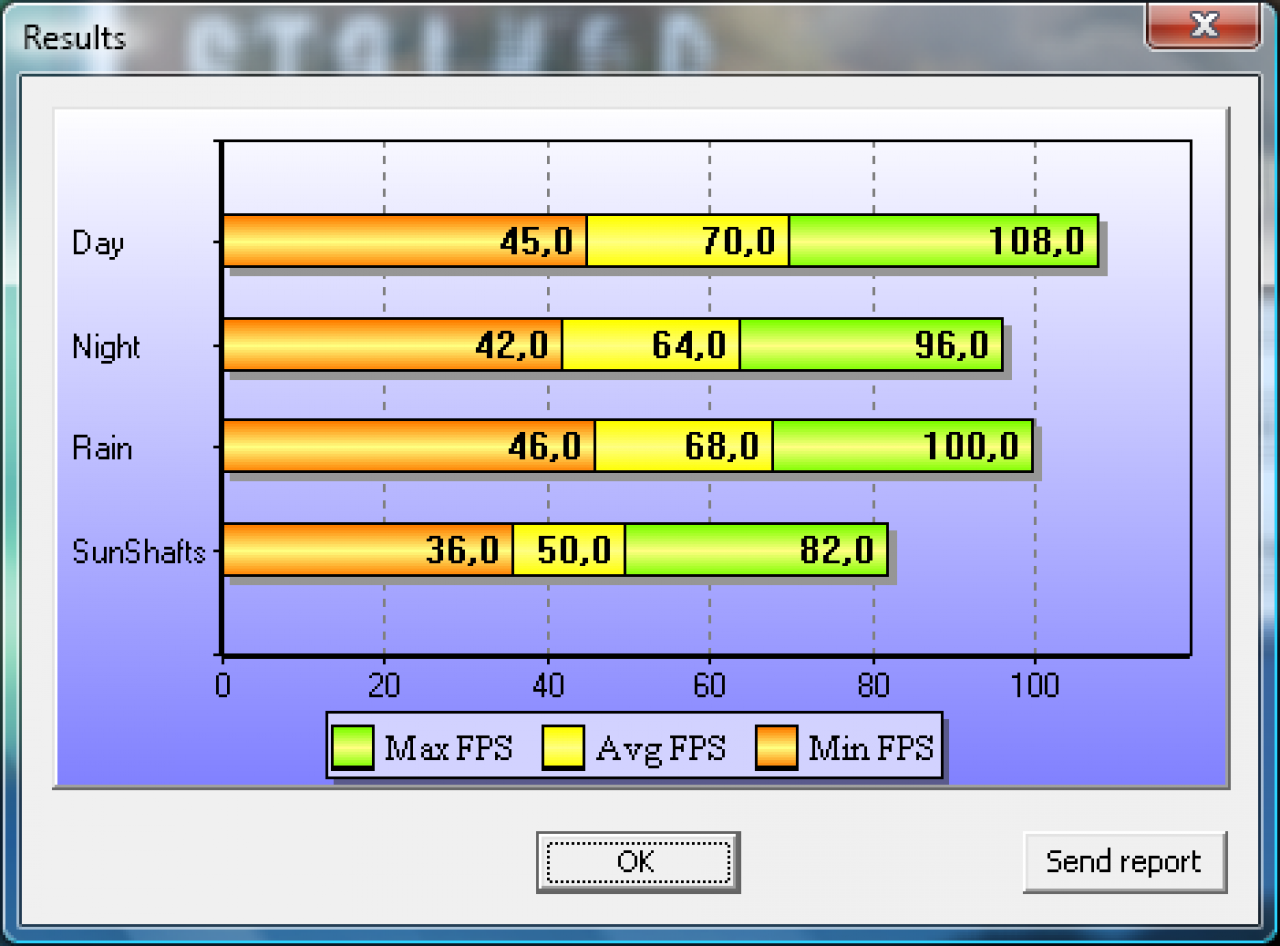Click the Rain 68,0 avg bar
Image resolution: width=1280 pixels, height=946 pixels.
point(684,446)
